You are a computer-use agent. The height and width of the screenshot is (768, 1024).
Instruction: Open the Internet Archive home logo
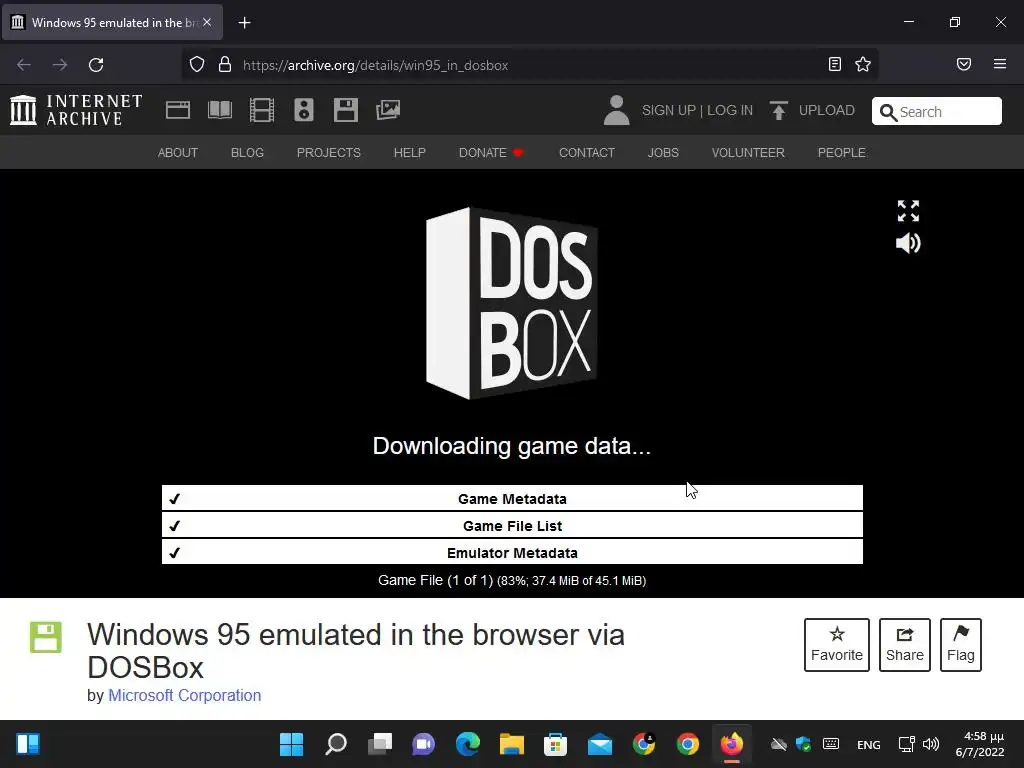tap(76, 110)
